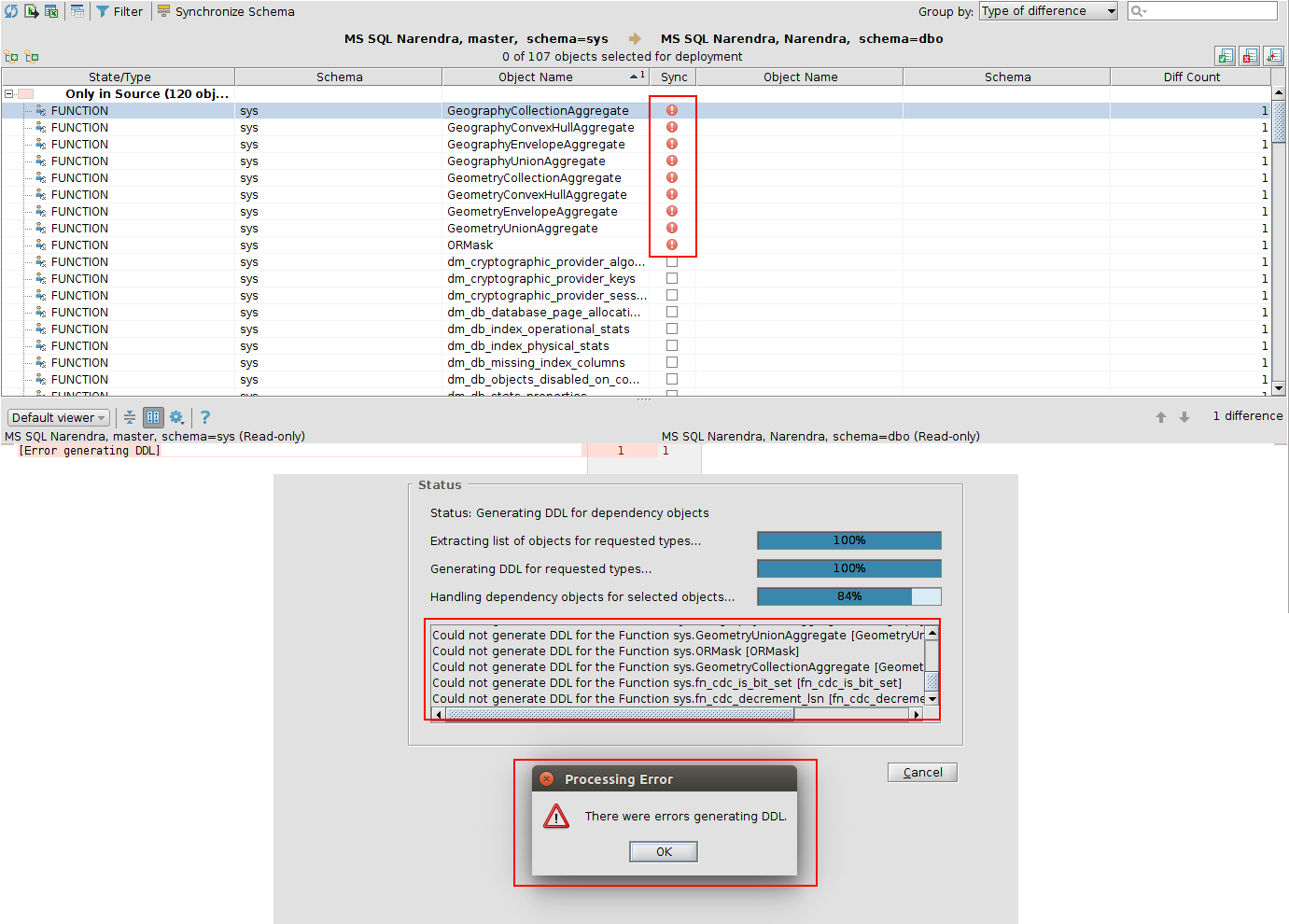This screenshot has width=1289, height=924.
Task: Open the Group by dropdown
Action: 1048,11
